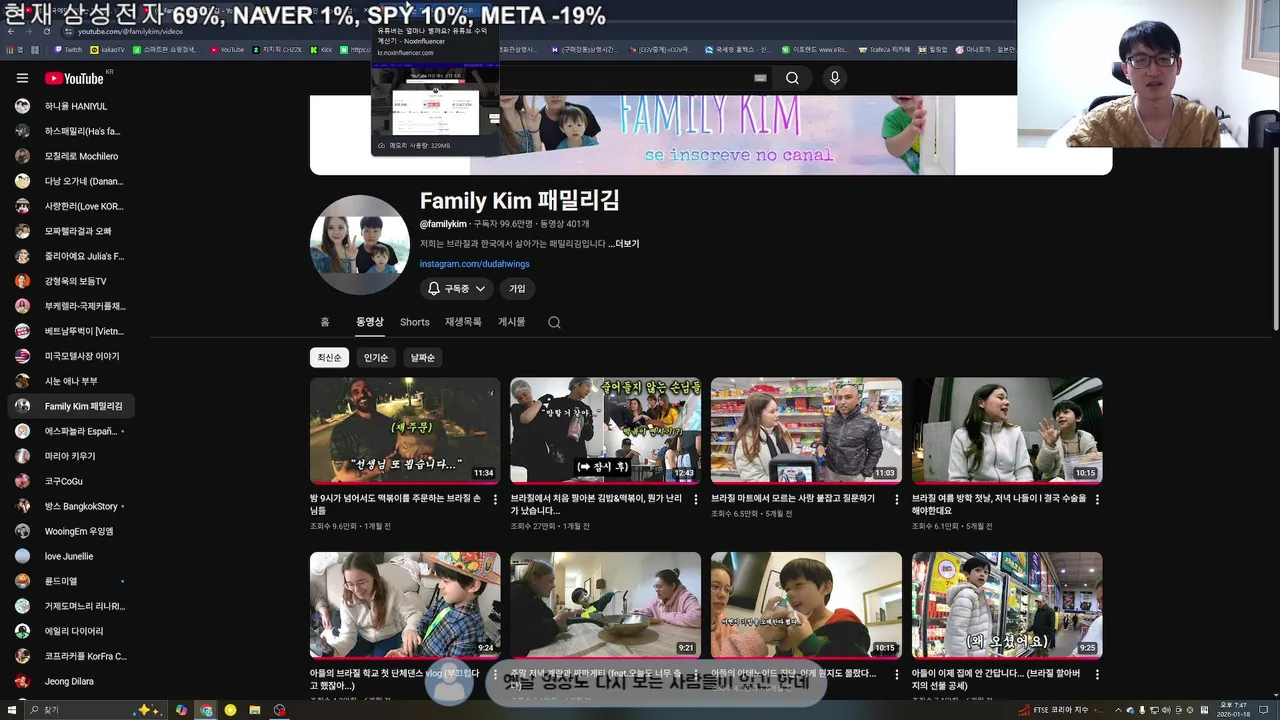Open 시눈 애나 부부 sidebar subscription

(x=70, y=381)
